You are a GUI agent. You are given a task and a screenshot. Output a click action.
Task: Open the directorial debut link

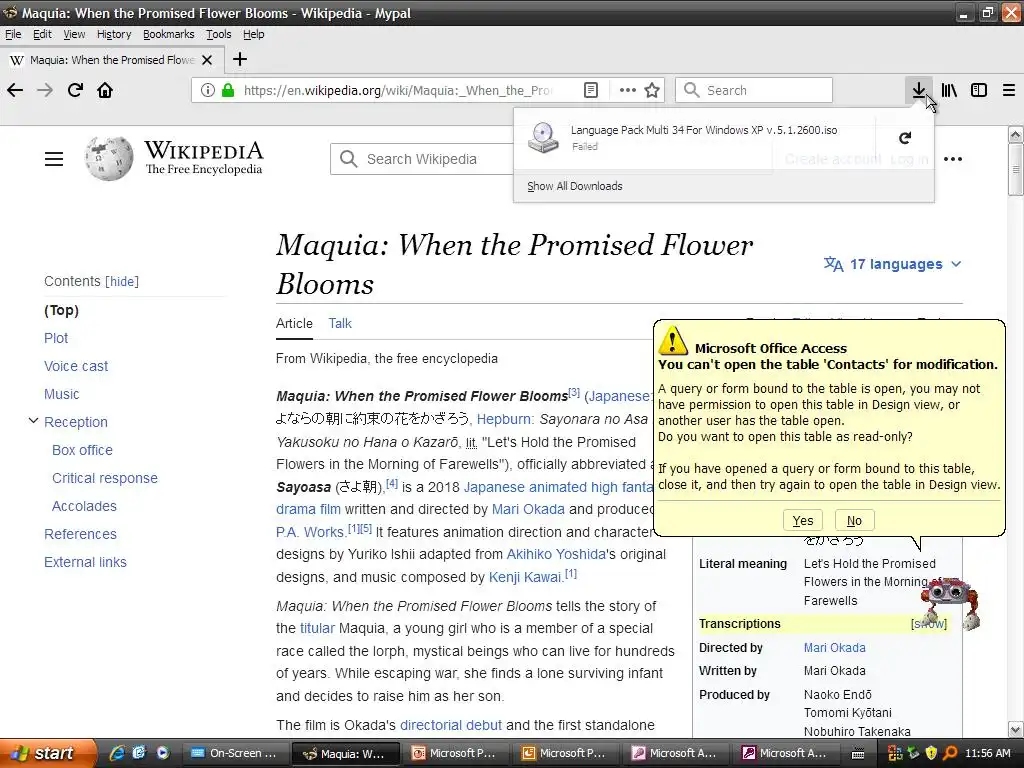(x=451, y=725)
